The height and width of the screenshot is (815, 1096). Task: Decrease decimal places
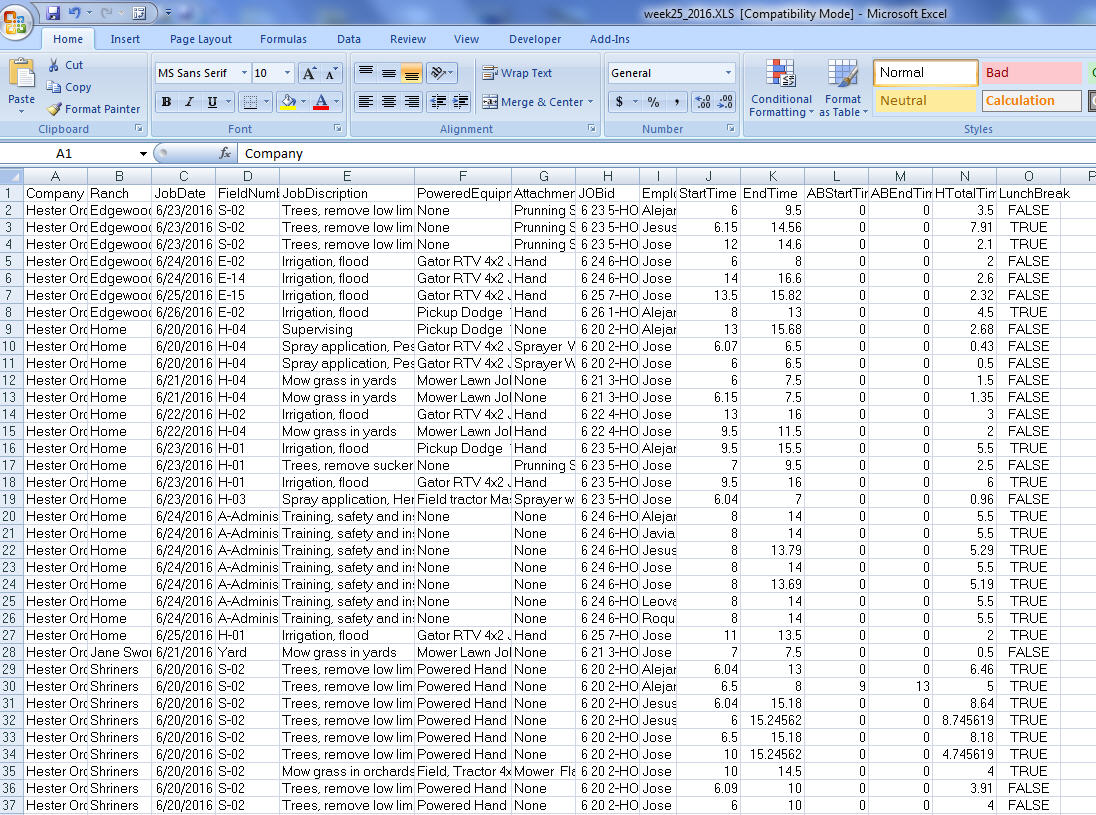pos(726,102)
